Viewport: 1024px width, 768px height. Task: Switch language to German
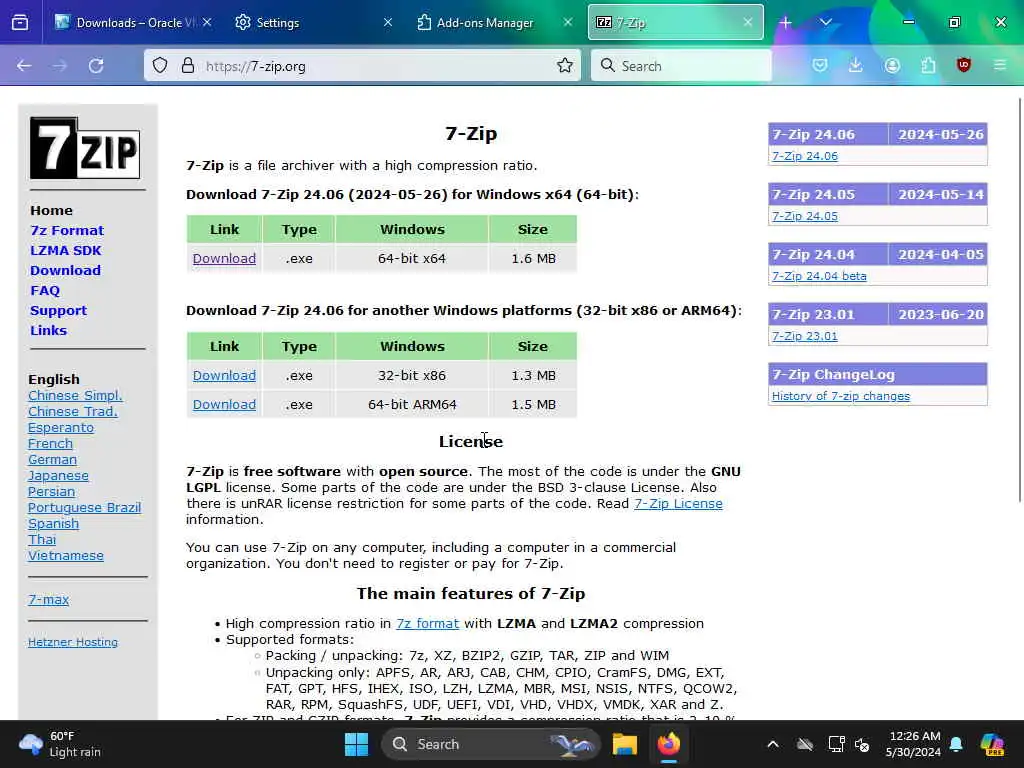[x=52, y=460]
